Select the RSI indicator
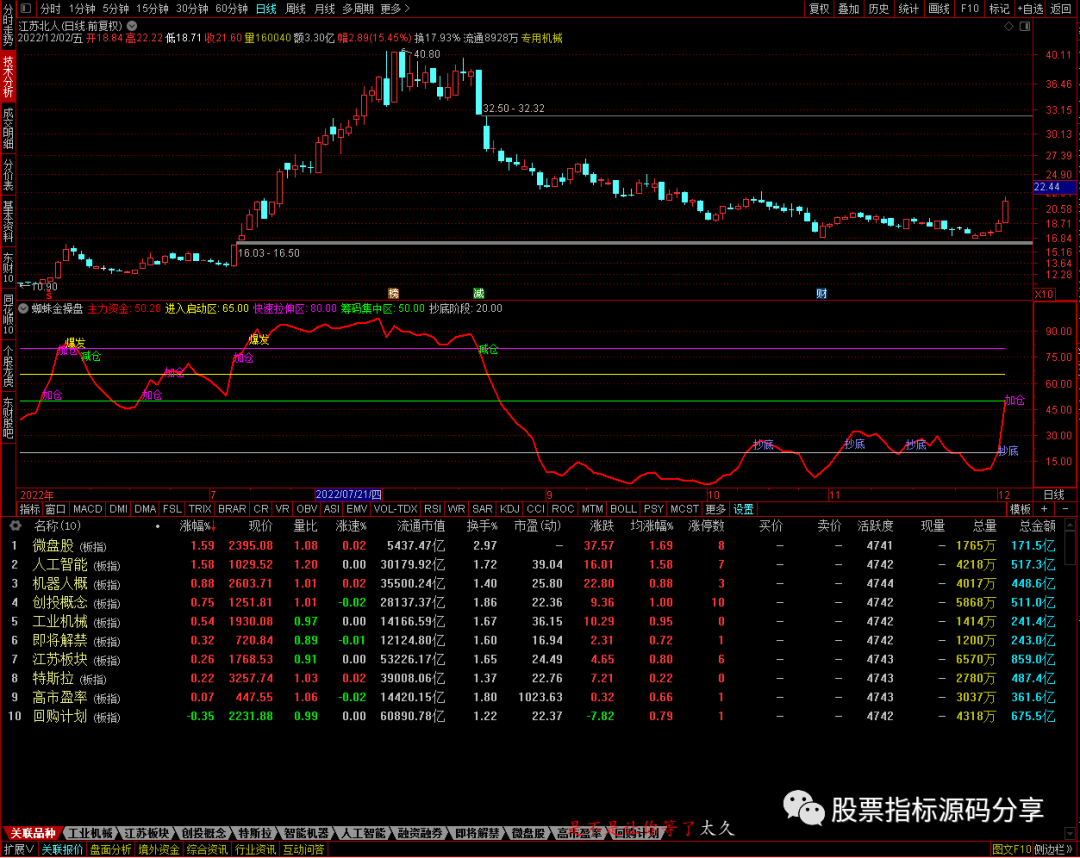Viewport: 1080px width, 858px height. pyautogui.click(x=433, y=509)
